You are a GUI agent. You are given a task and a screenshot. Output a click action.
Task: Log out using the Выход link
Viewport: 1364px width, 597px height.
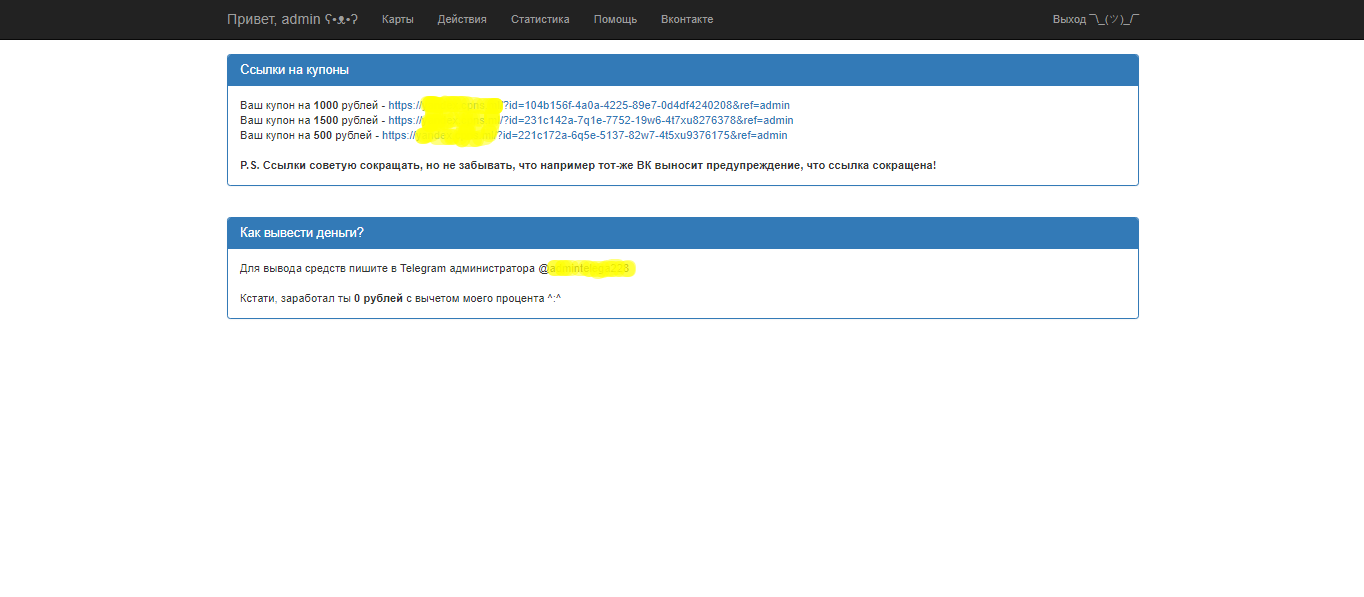[x=1069, y=19]
